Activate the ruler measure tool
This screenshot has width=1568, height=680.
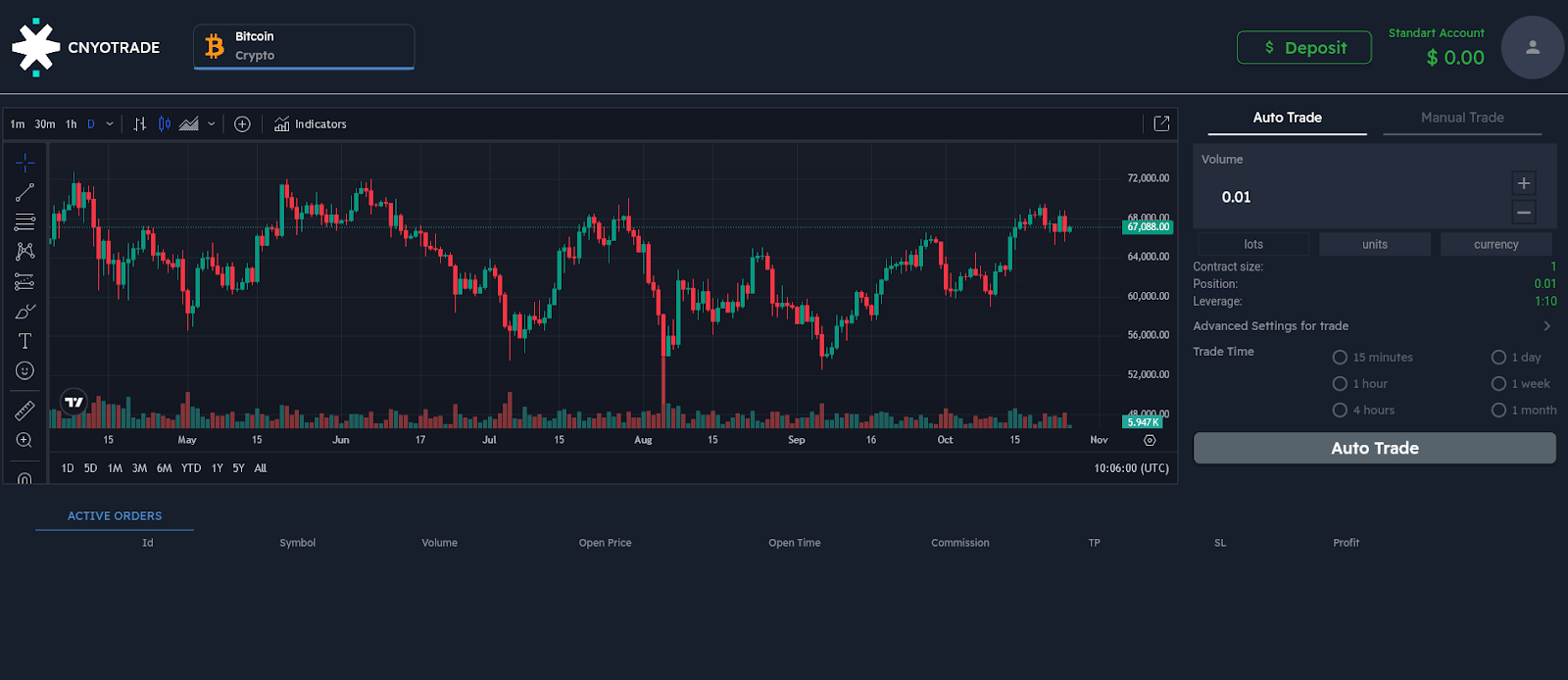[25, 411]
